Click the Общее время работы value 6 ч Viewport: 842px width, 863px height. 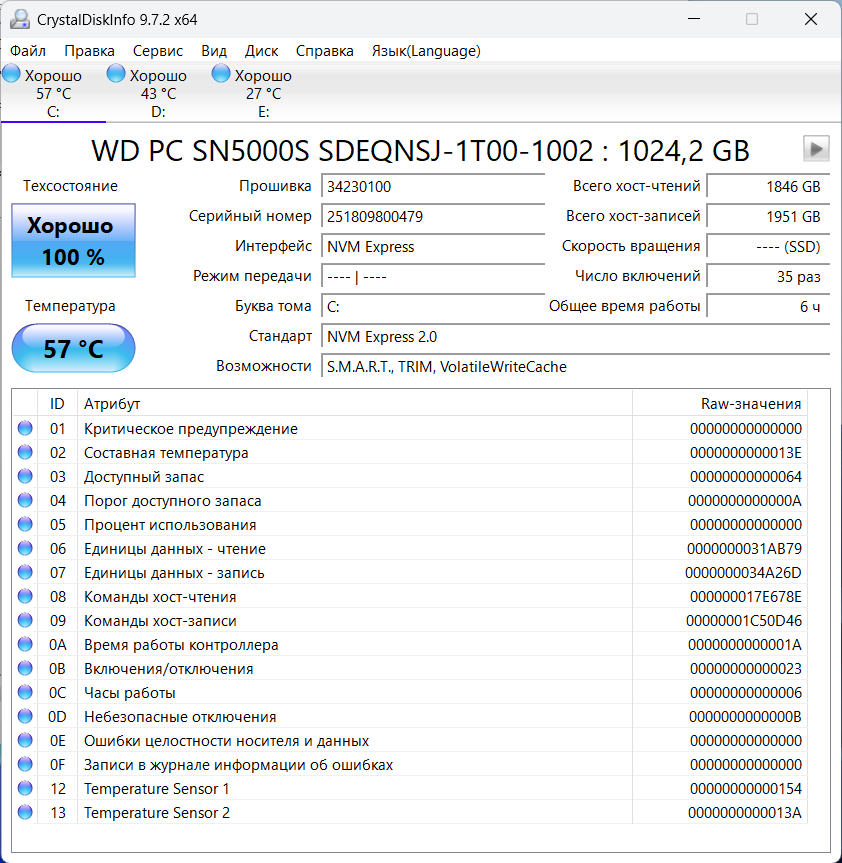[x=768, y=306]
